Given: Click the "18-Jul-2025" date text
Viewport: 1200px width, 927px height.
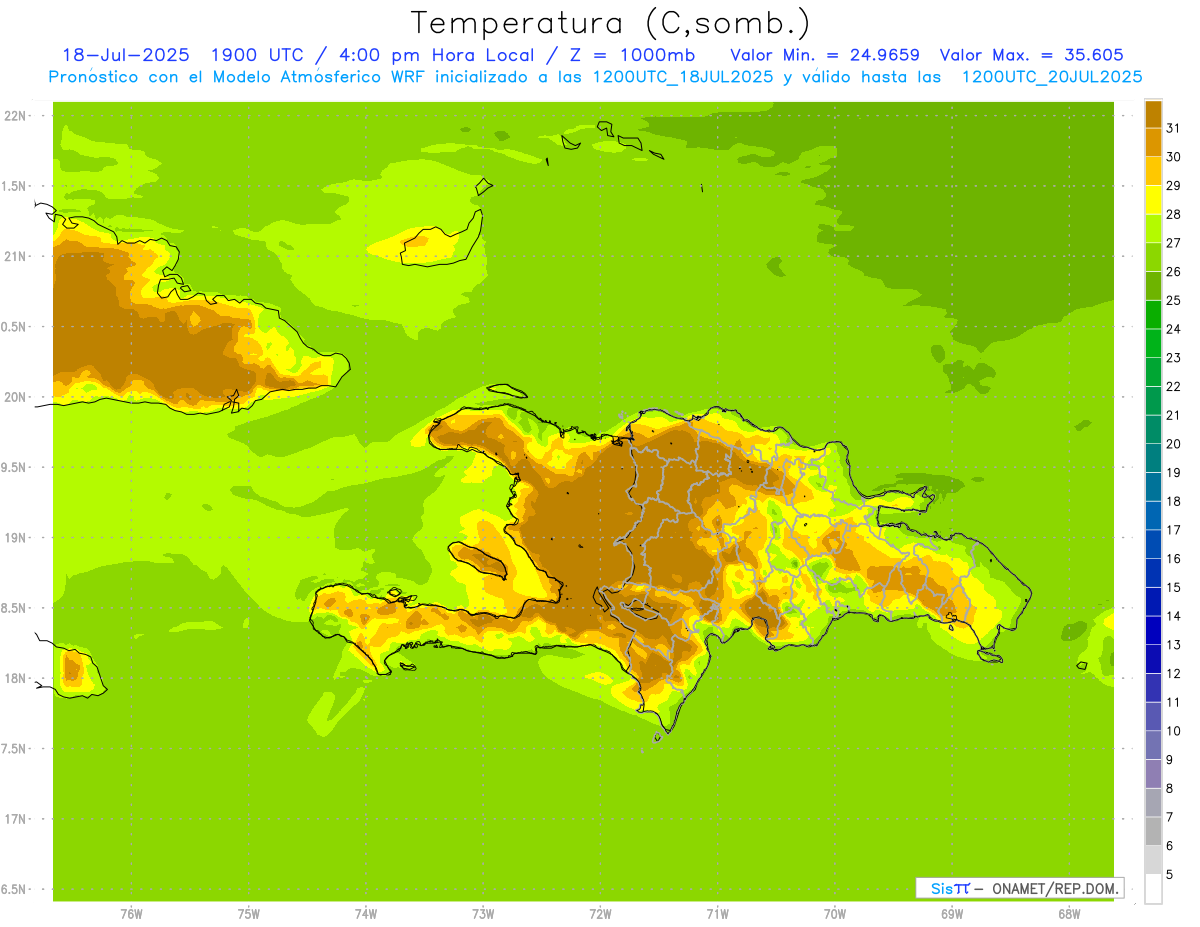Looking at the screenshot, I should tap(126, 55).
